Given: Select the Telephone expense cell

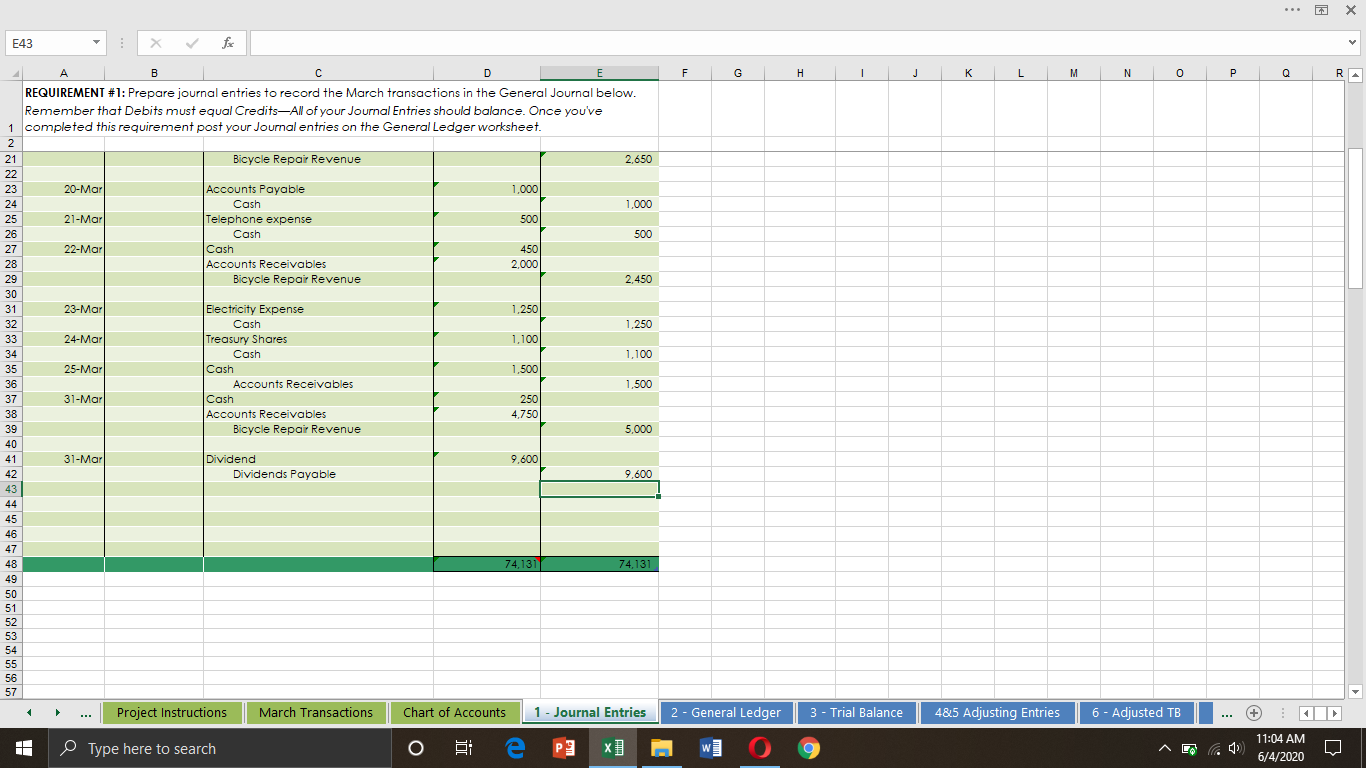Looking at the screenshot, I should 318,219.
